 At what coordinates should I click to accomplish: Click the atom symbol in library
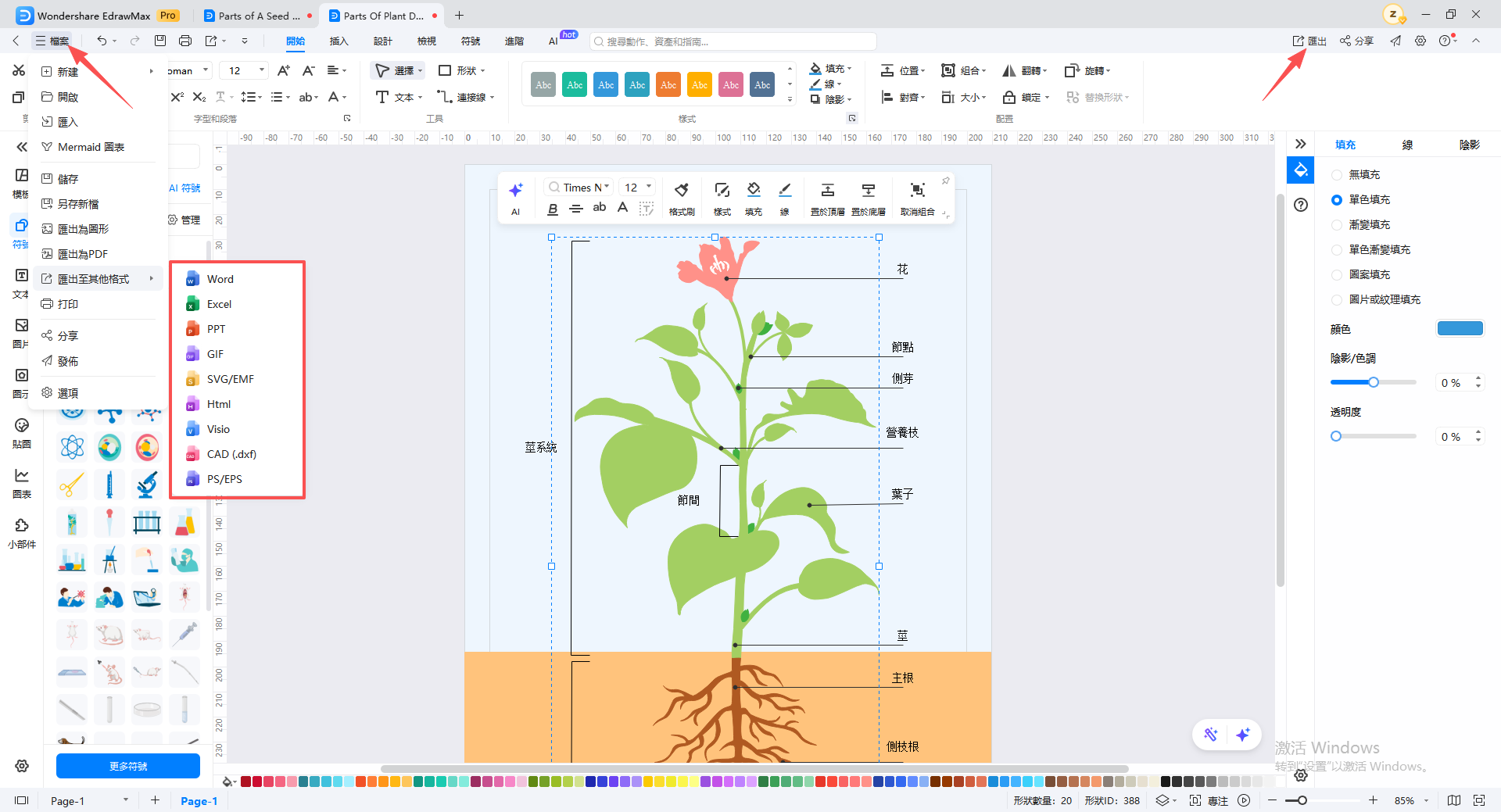pos(72,447)
